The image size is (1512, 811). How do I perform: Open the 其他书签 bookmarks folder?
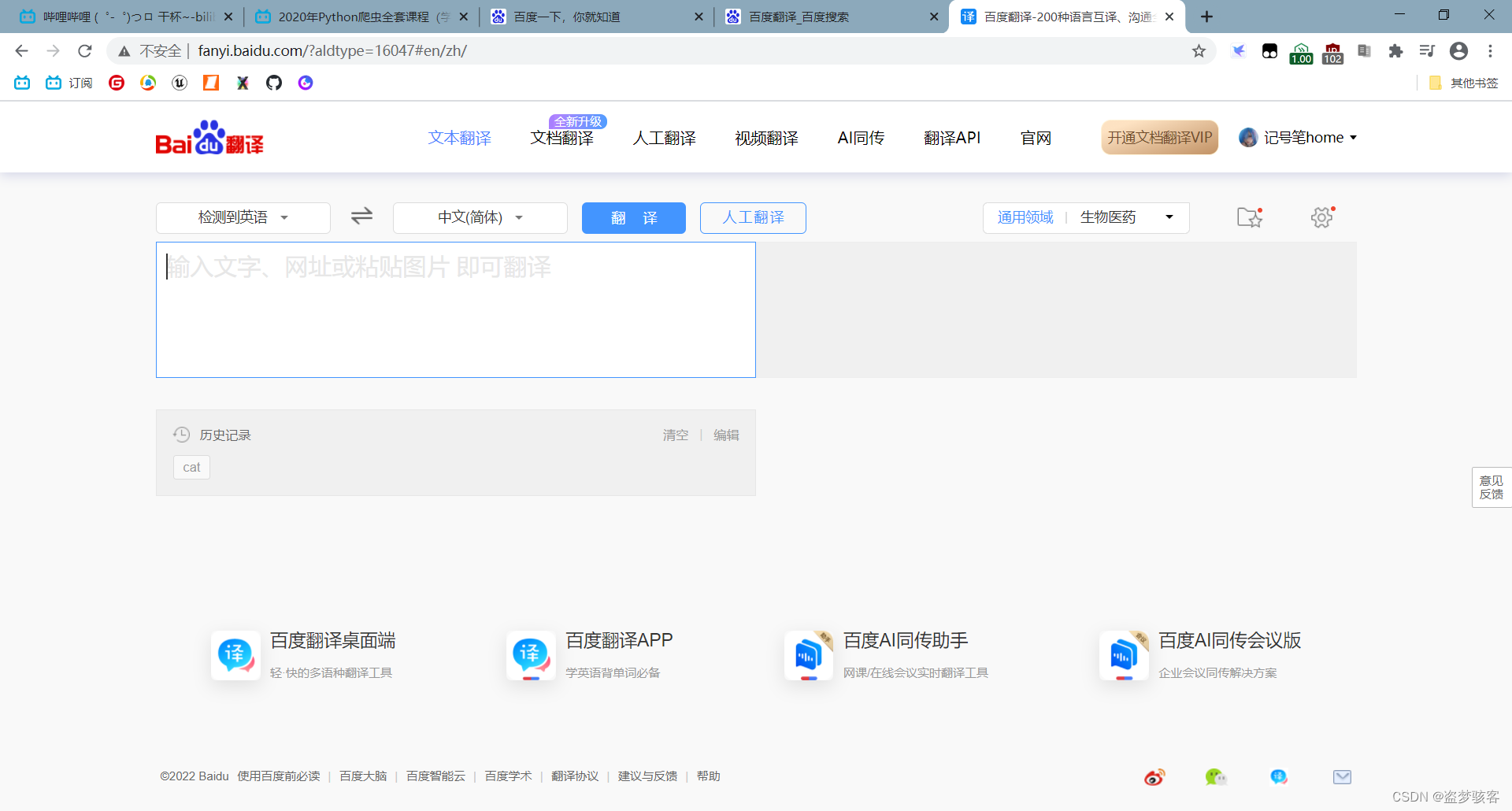[1464, 83]
